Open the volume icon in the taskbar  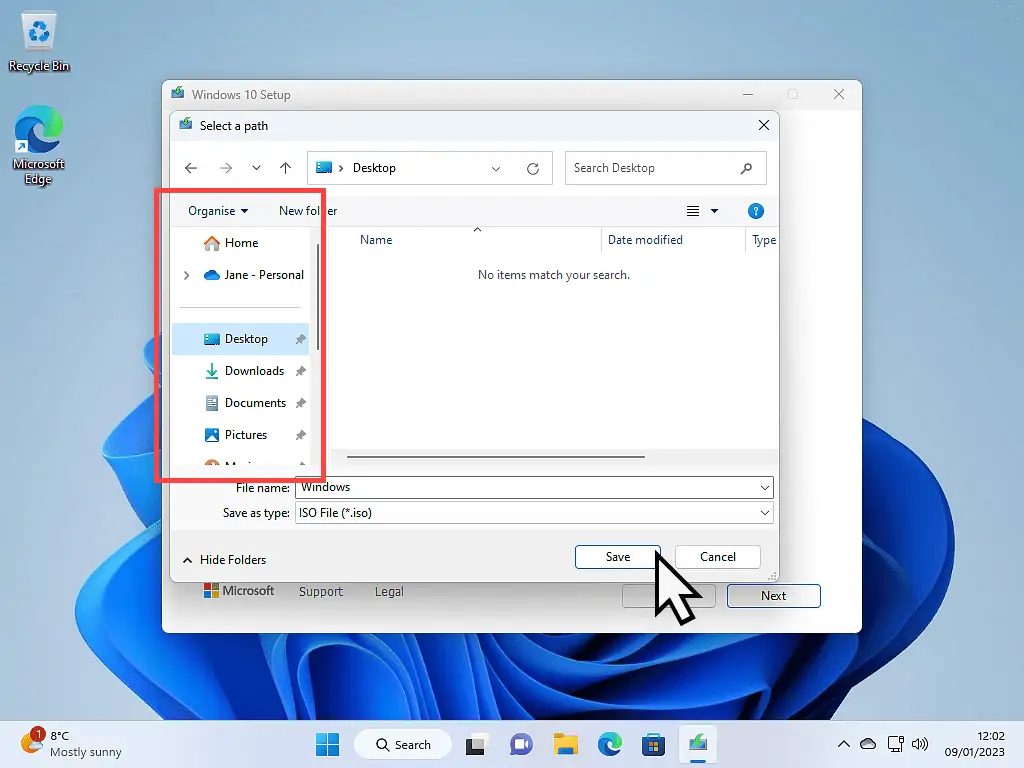coord(920,744)
